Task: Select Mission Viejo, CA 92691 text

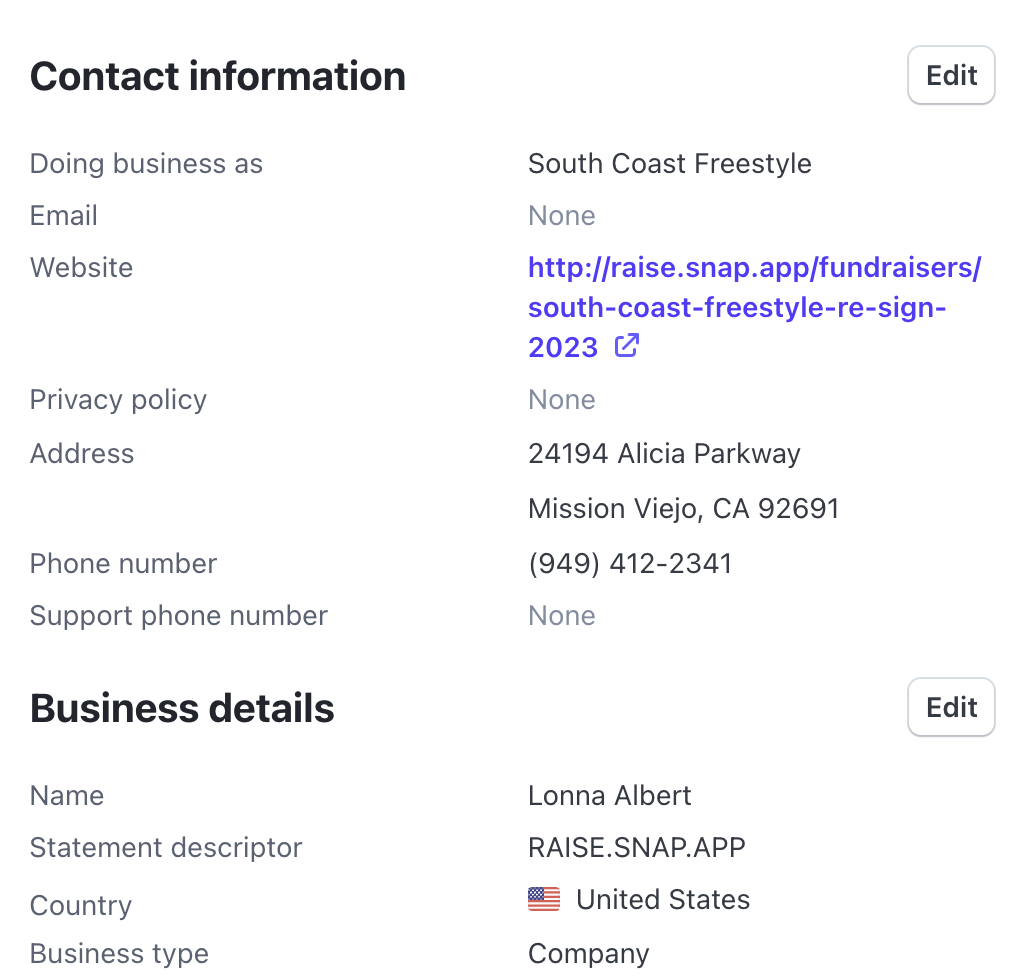Action: 684,508
